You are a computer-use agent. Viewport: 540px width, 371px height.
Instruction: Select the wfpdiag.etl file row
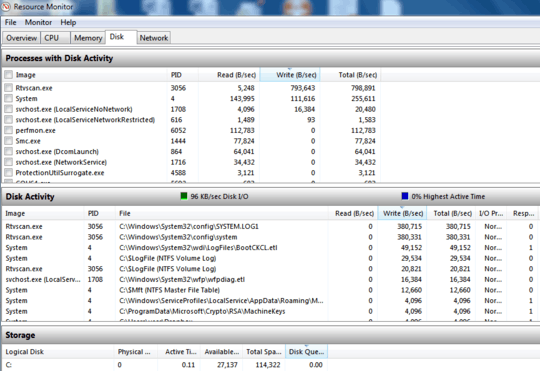(270, 279)
